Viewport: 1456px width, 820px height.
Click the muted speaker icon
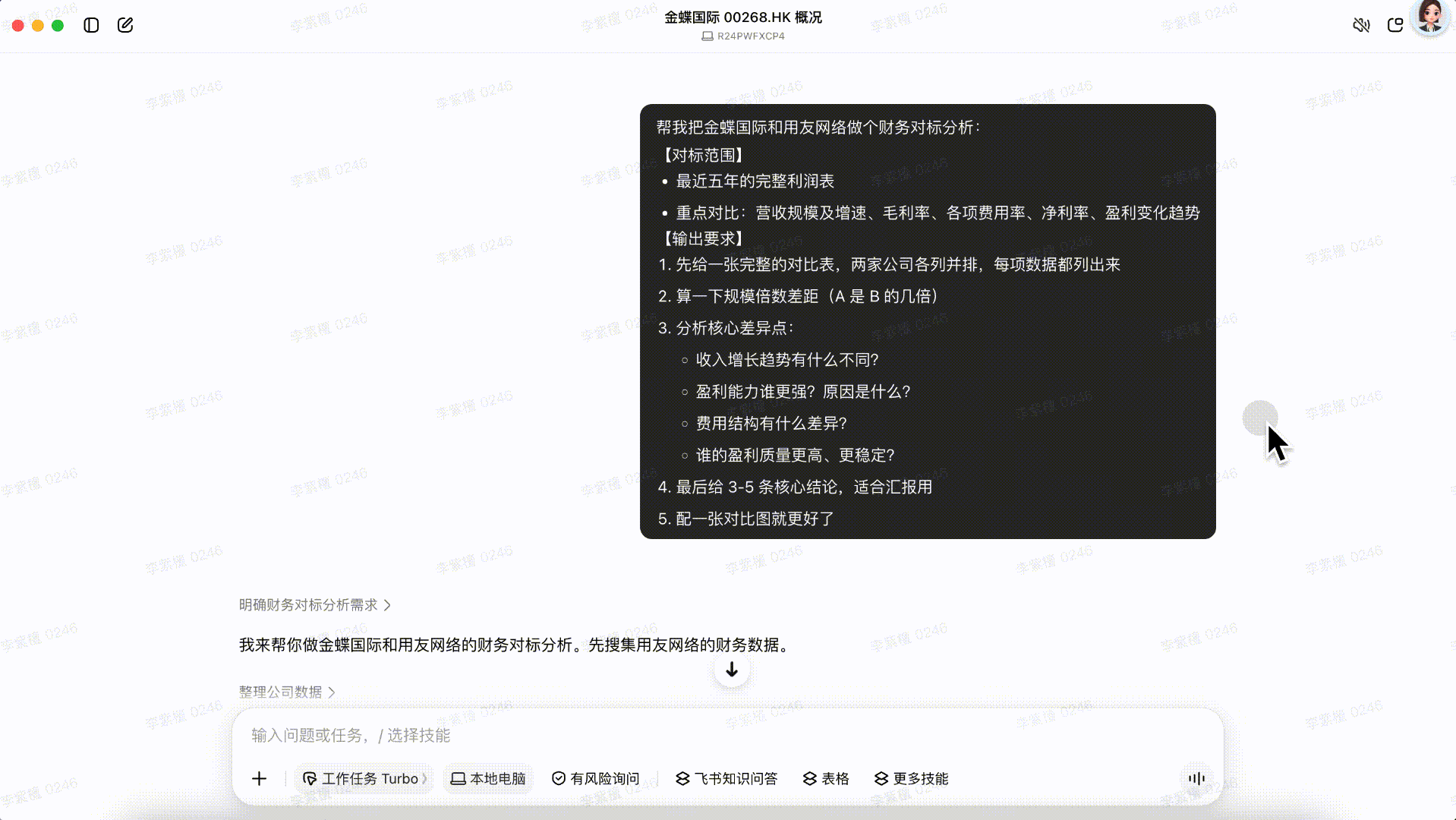(1361, 25)
